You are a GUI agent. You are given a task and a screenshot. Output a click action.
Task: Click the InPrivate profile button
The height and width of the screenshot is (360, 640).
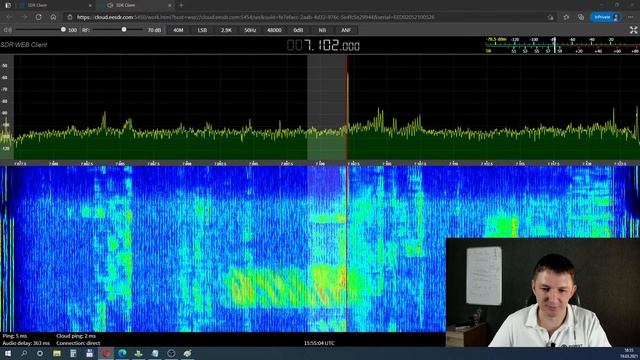606,17
